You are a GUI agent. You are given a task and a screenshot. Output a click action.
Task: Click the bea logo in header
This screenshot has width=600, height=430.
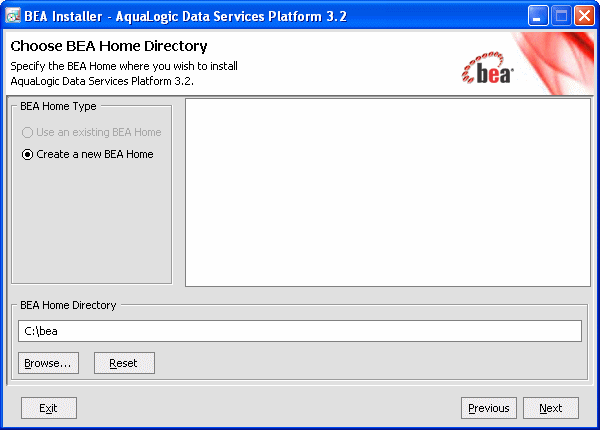(x=488, y=68)
